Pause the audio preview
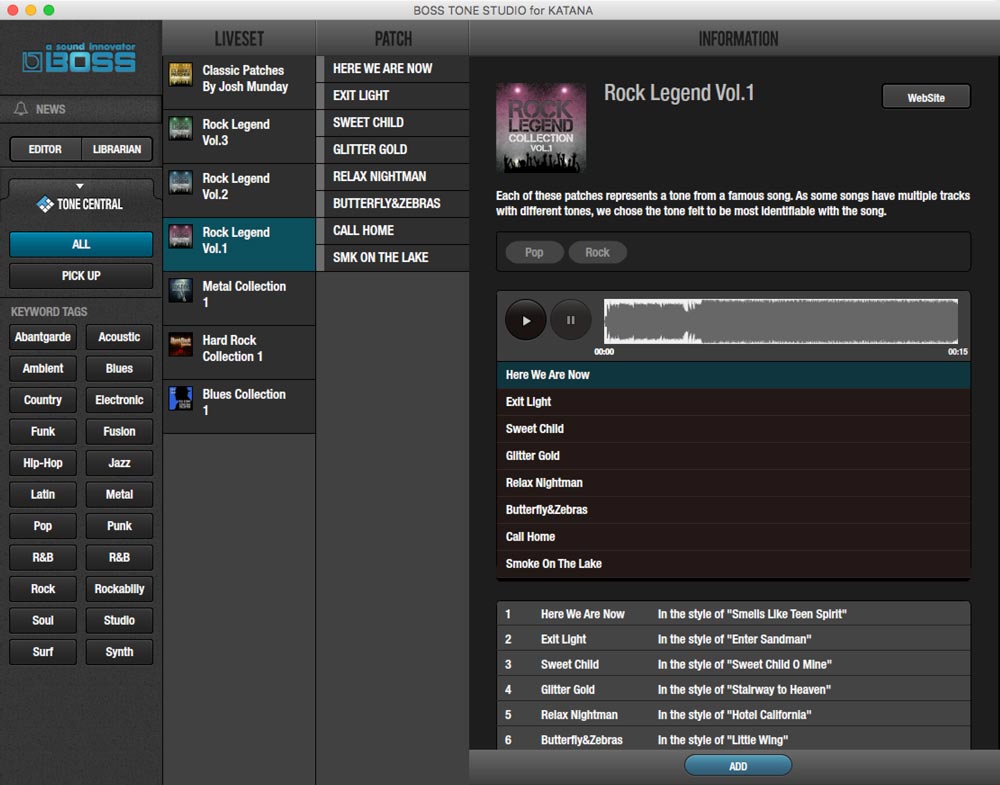The height and width of the screenshot is (785, 1000). 570,320
